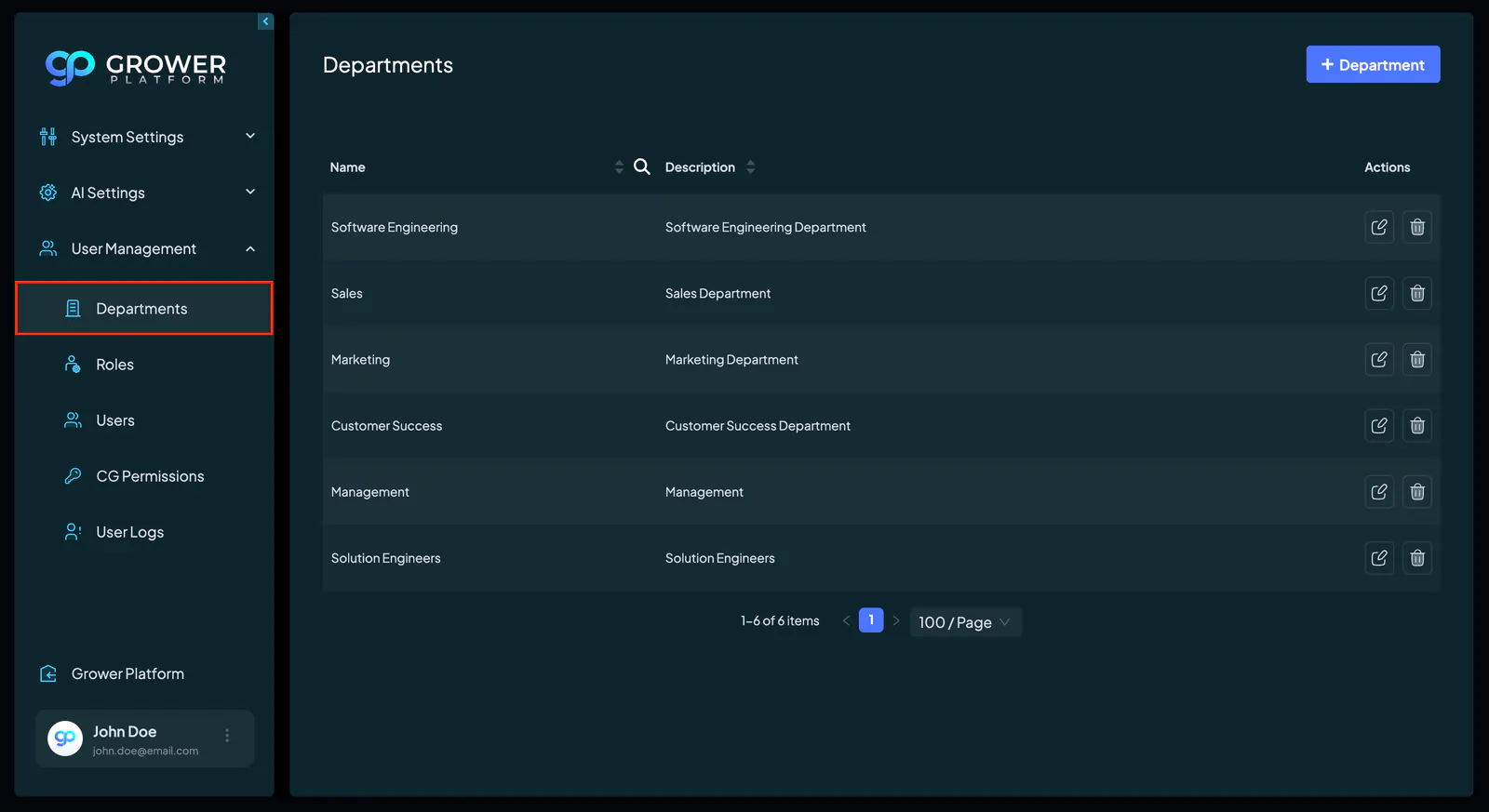This screenshot has height=812, width=1489.
Task: Go to the next page arrow
Action: [896, 620]
